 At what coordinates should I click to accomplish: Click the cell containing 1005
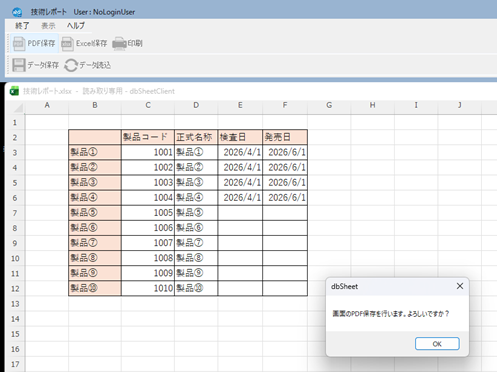click(x=148, y=213)
